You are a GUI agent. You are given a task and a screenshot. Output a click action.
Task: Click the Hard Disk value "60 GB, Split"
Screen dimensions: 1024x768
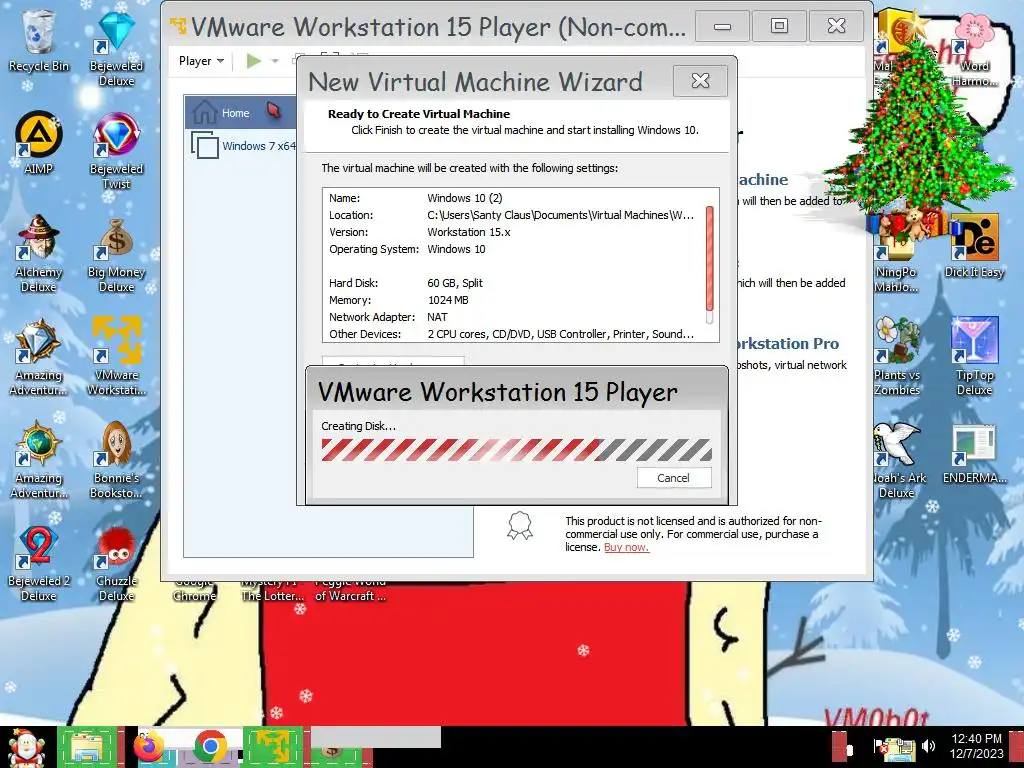tap(455, 283)
